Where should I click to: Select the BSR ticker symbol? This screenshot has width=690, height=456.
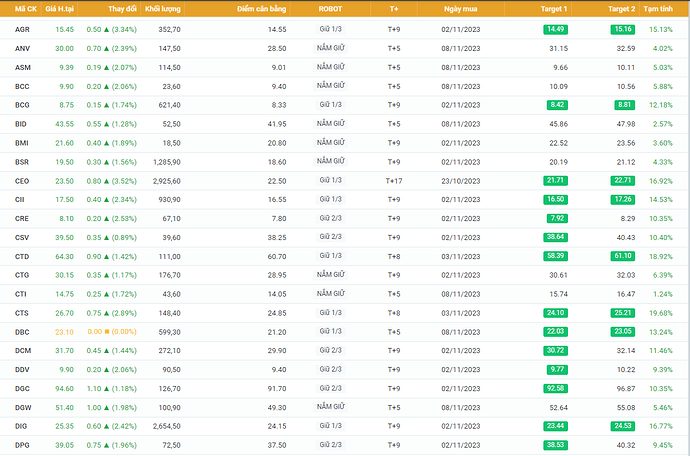coord(22,162)
